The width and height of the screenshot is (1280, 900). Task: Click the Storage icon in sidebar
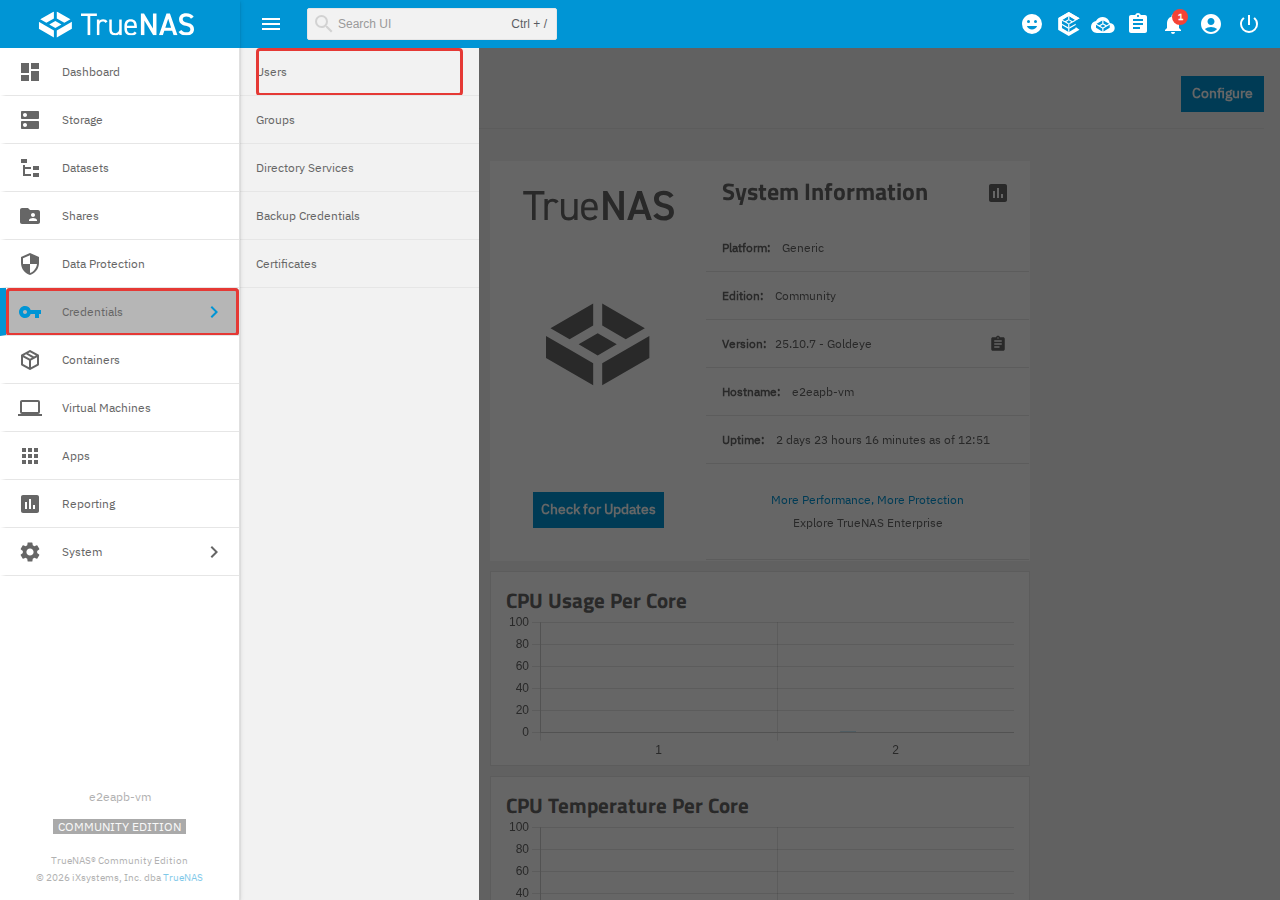(x=30, y=120)
